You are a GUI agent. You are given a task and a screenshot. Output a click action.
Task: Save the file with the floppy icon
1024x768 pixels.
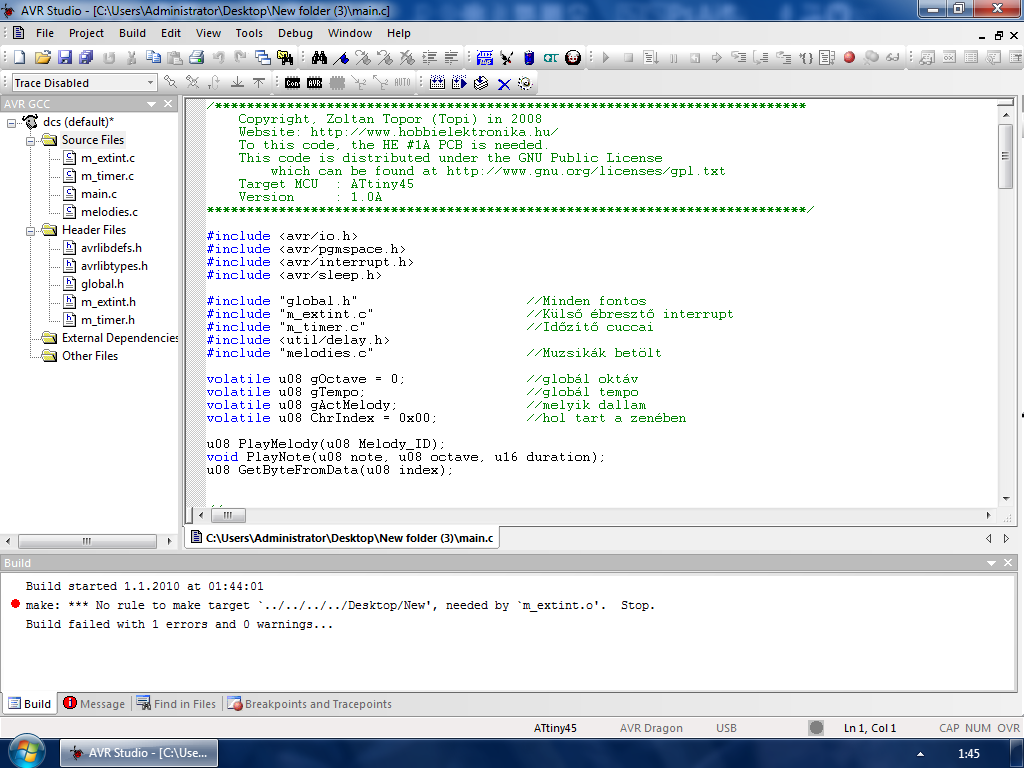click(65, 57)
